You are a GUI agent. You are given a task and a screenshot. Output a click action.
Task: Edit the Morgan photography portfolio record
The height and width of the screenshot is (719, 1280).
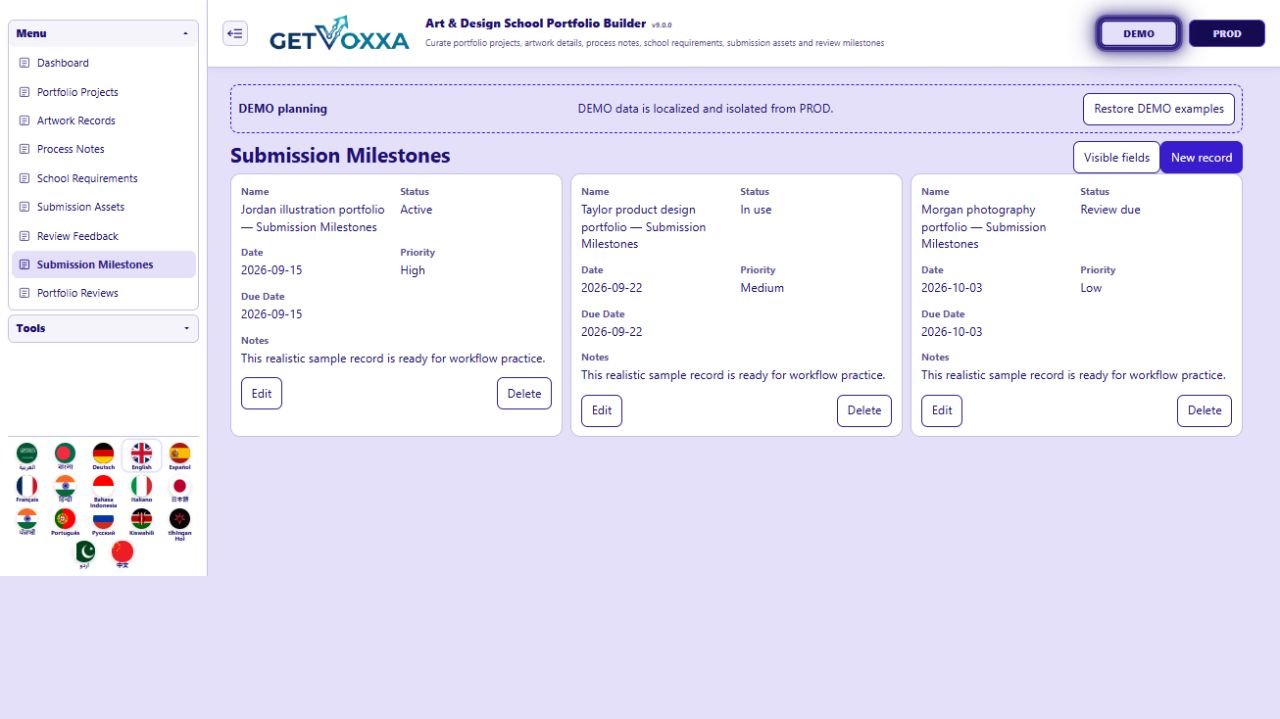(x=941, y=410)
